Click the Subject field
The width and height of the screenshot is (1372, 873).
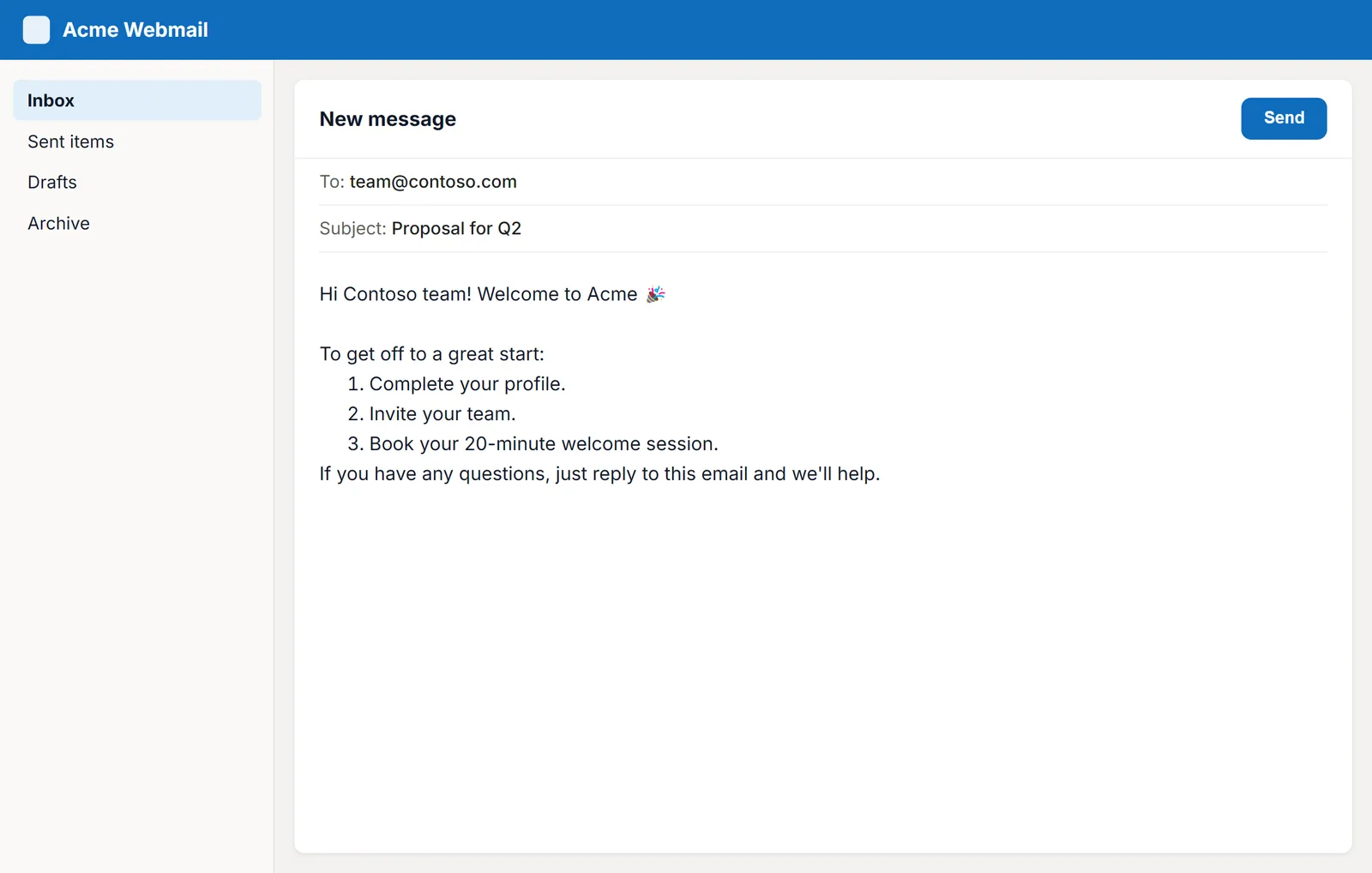822,229
